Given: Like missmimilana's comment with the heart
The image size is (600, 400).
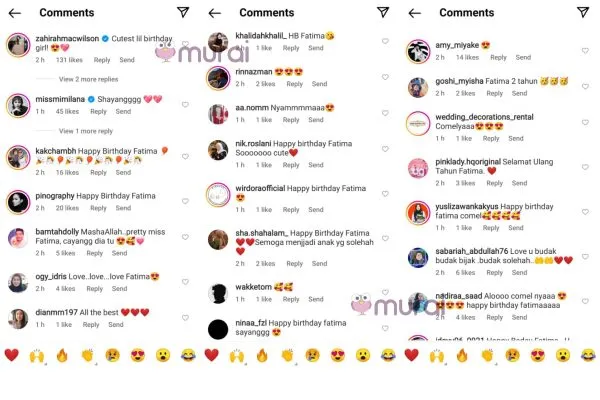Looking at the screenshot, I should [185, 104].
